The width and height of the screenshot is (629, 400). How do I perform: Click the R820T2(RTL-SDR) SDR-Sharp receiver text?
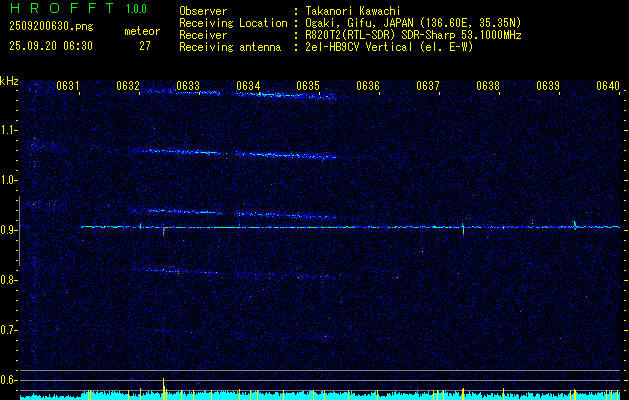click(x=413, y=35)
